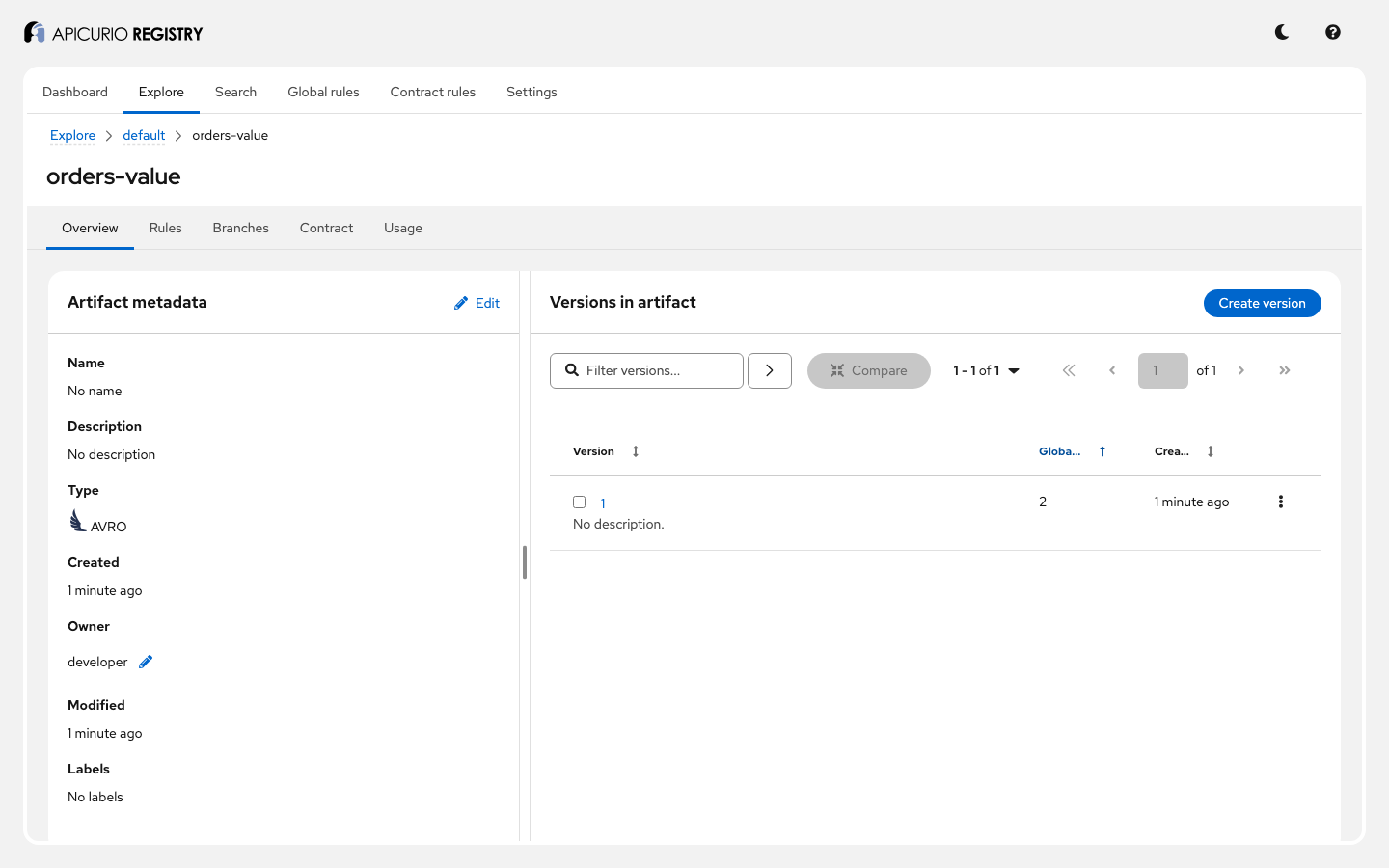Click the Apicurio Registry logo
The width and height of the screenshot is (1389, 868).
point(114,33)
